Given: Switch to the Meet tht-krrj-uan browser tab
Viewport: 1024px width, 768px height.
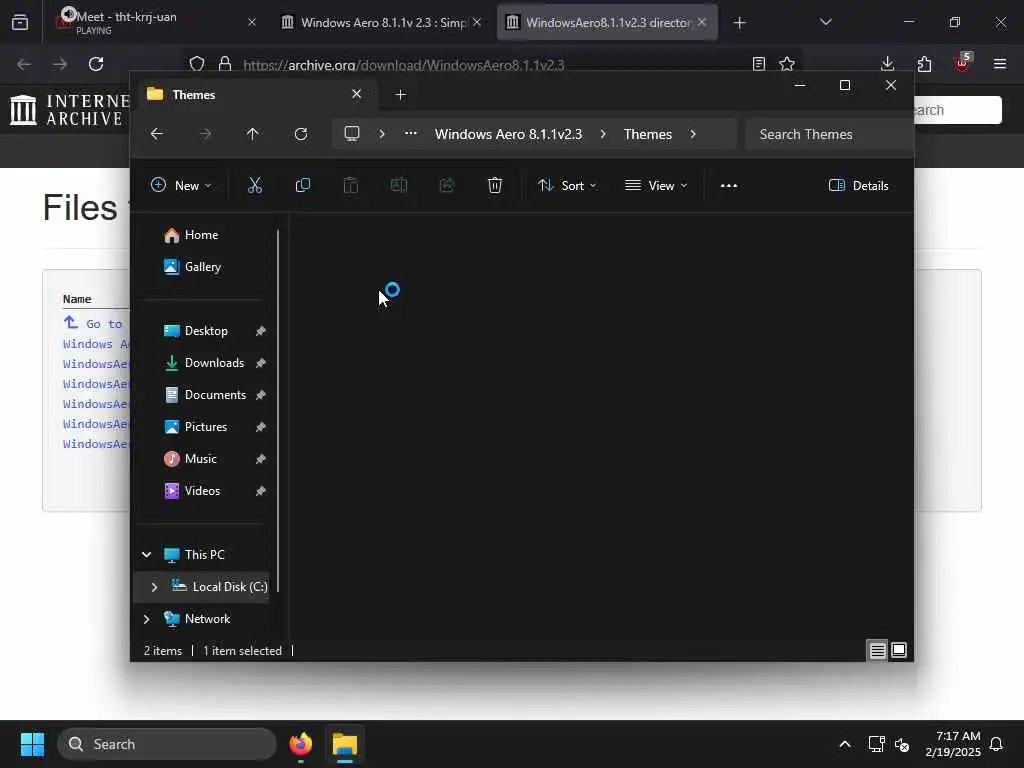Looking at the screenshot, I should (x=158, y=22).
